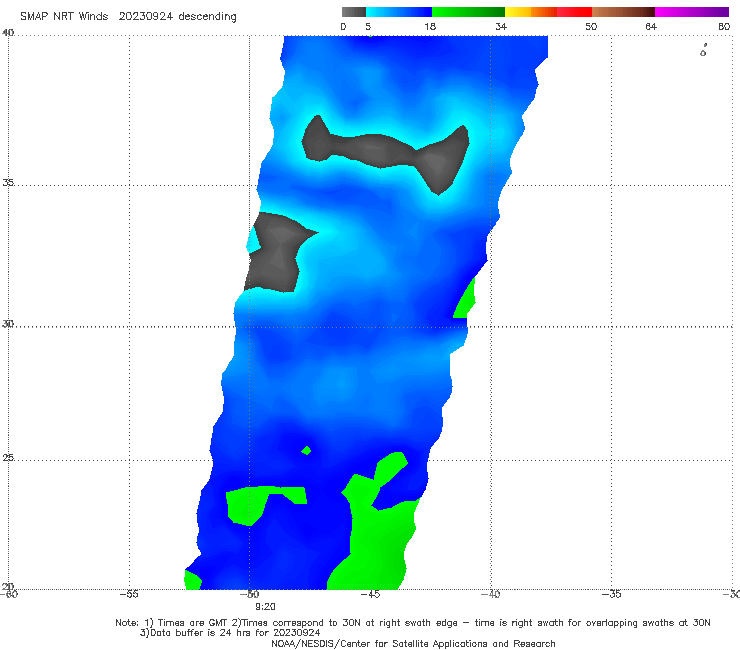Click the color bar label '50'
This screenshot has width=740, height=650.
click(591, 26)
